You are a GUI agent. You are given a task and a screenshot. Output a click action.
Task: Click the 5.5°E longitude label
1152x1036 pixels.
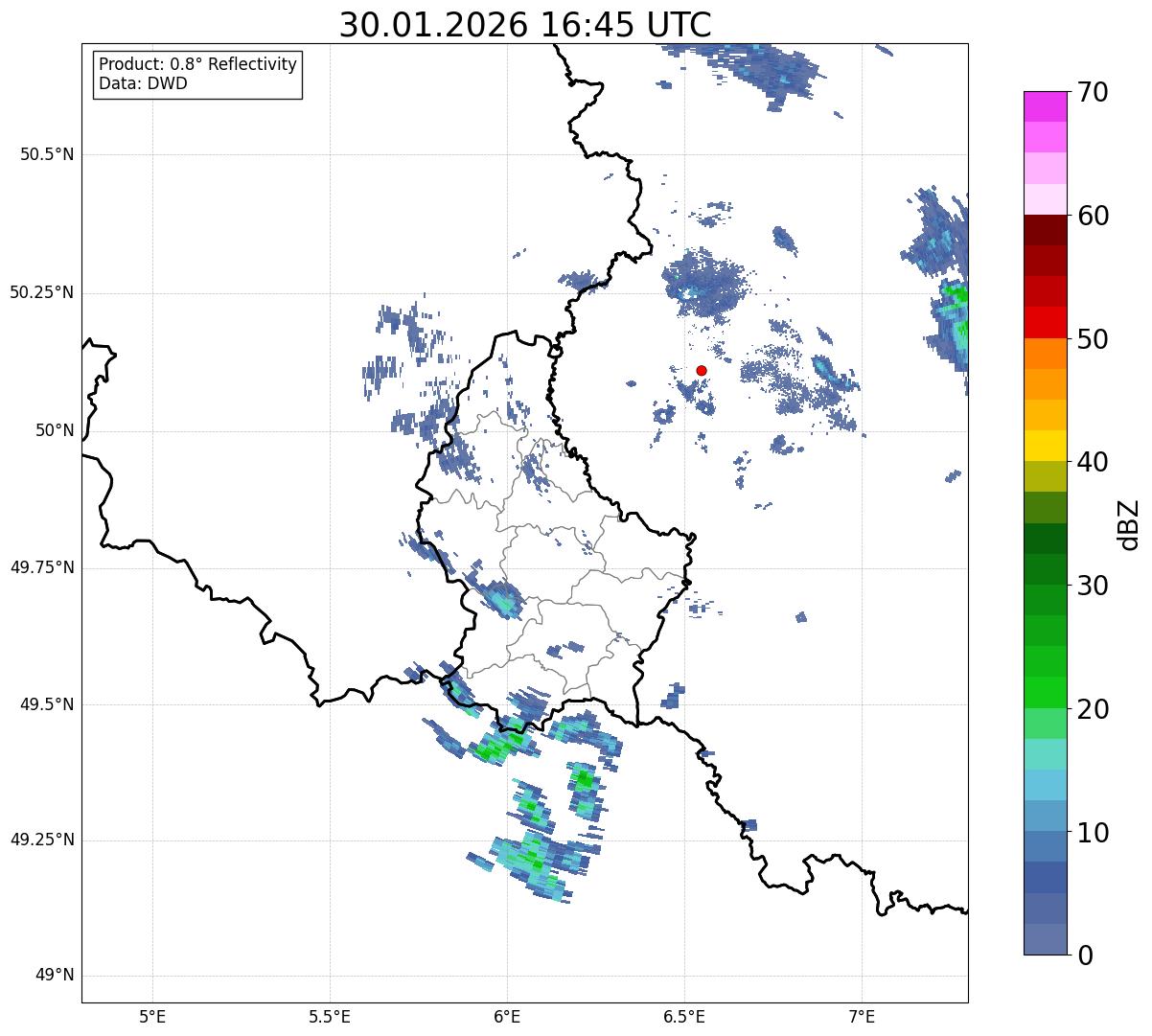330,1017
